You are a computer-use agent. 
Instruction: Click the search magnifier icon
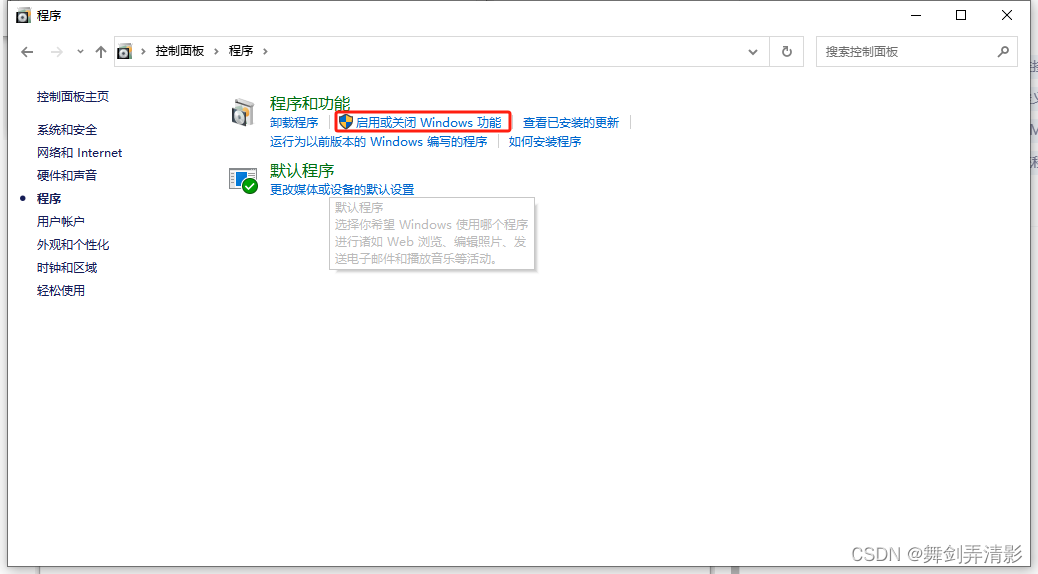1004,51
